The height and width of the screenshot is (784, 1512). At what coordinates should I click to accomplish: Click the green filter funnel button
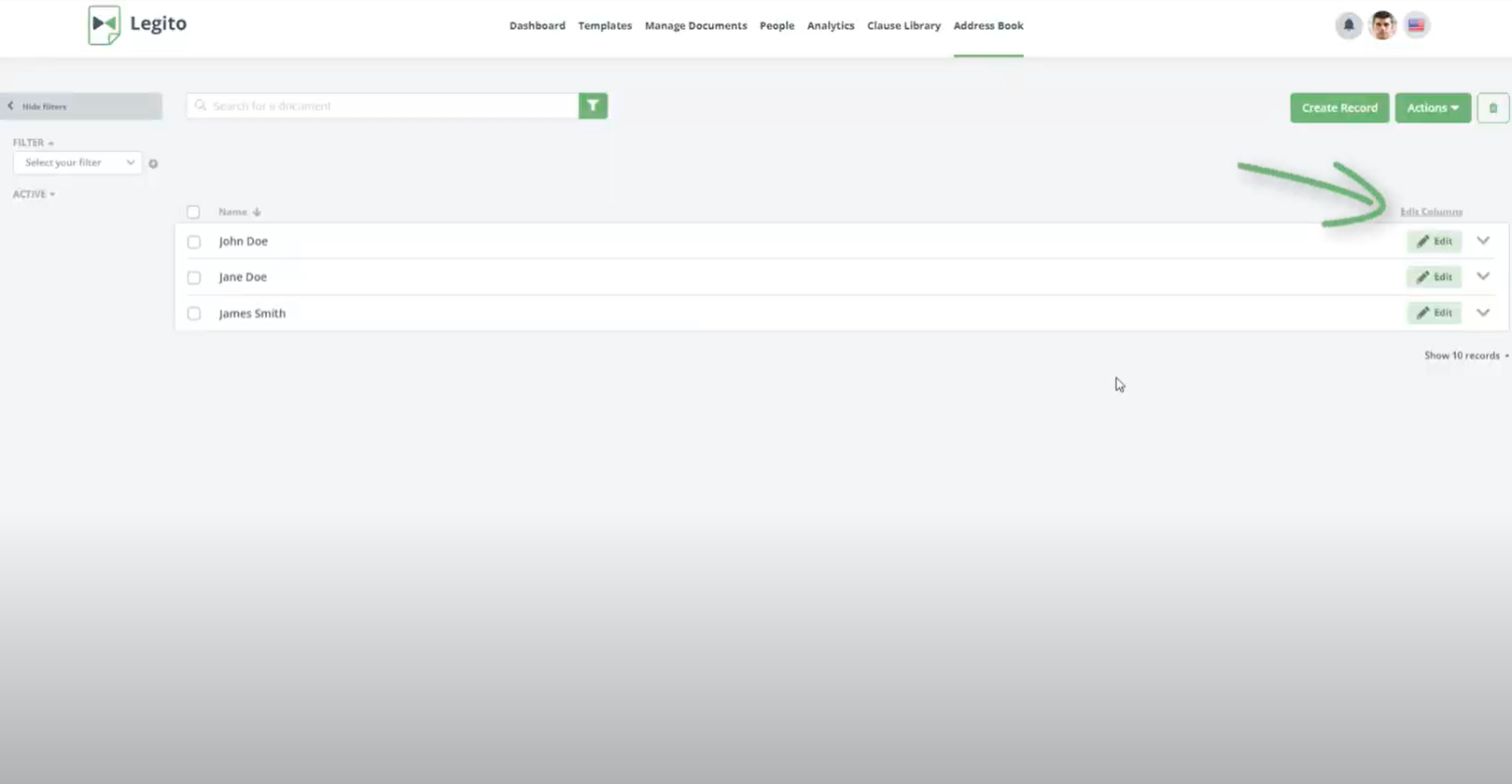pos(593,105)
